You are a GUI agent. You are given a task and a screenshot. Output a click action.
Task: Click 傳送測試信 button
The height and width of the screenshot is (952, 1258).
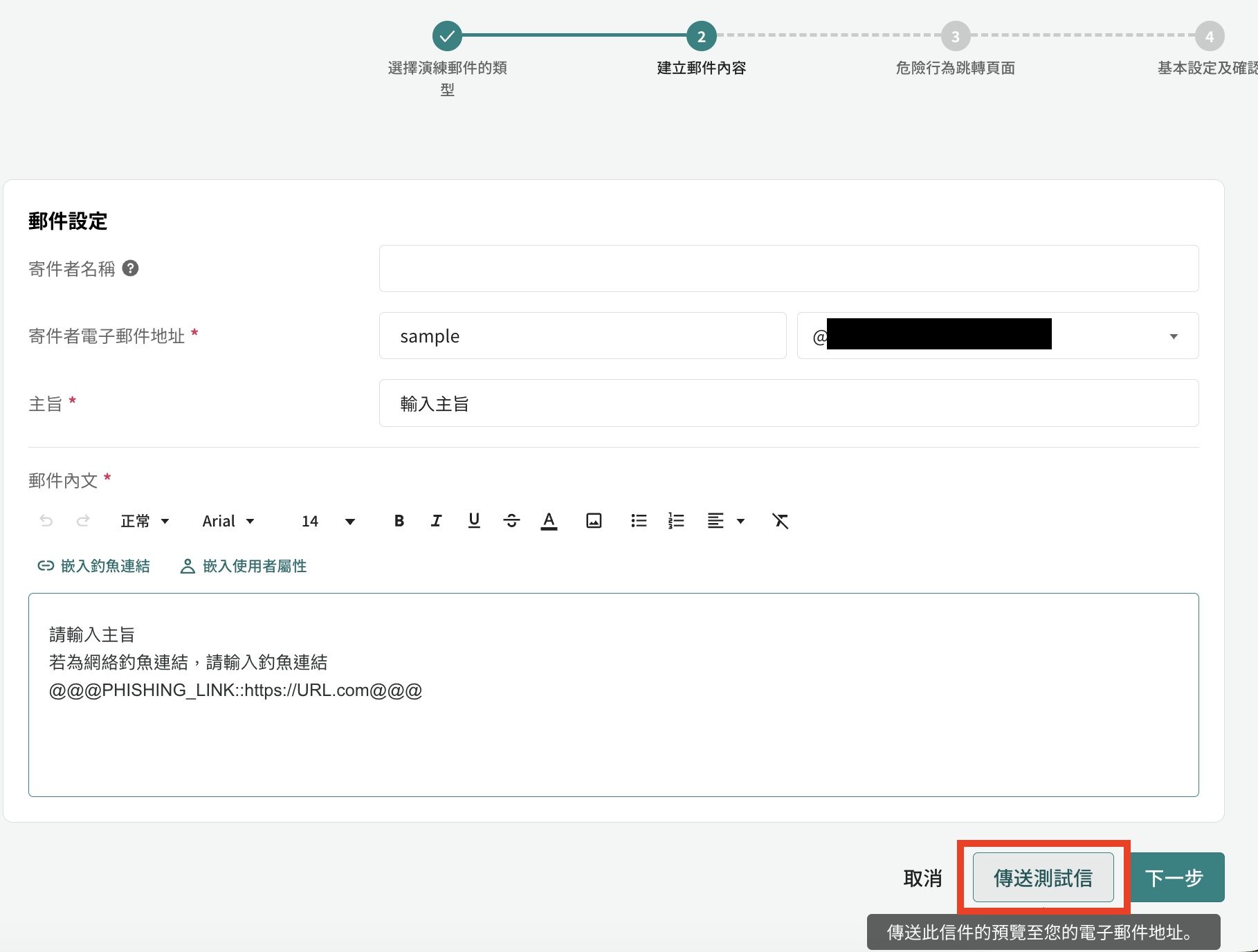click(x=1043, y=877)
